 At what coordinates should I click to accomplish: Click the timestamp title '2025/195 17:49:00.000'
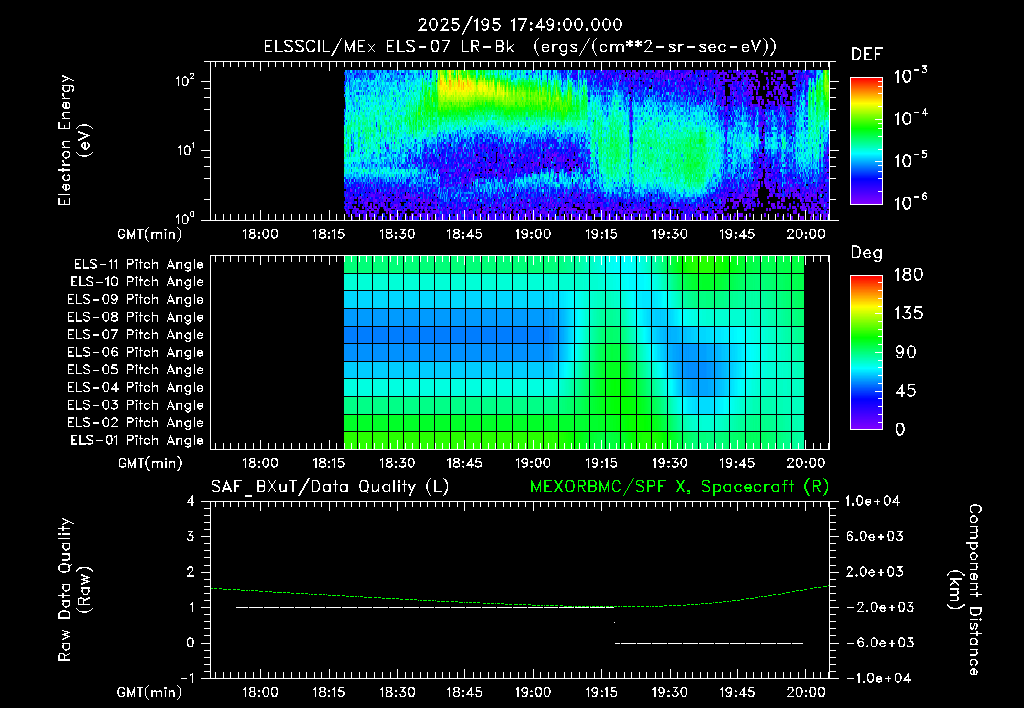(520, 25)
